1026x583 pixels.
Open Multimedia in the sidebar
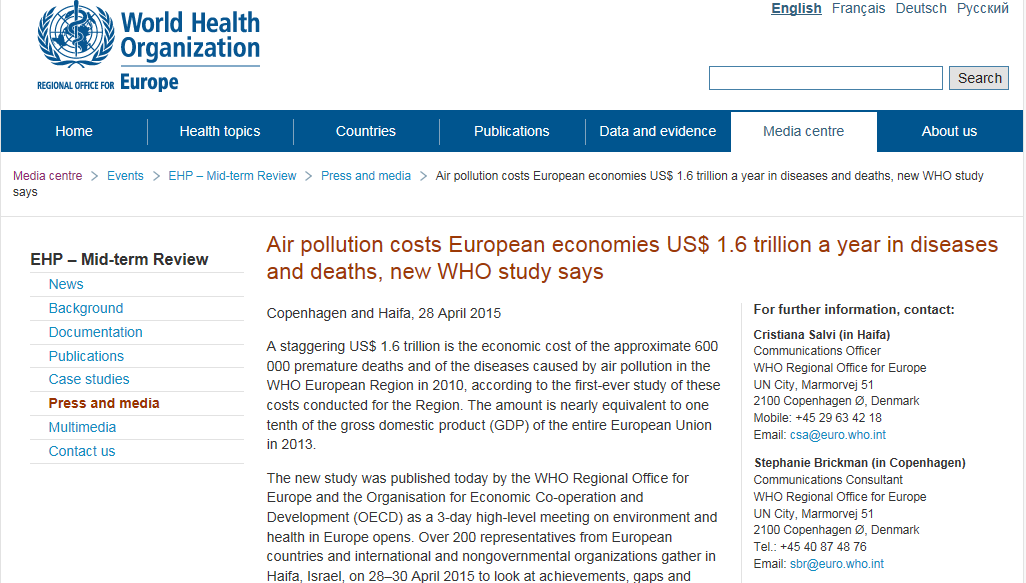82,427
